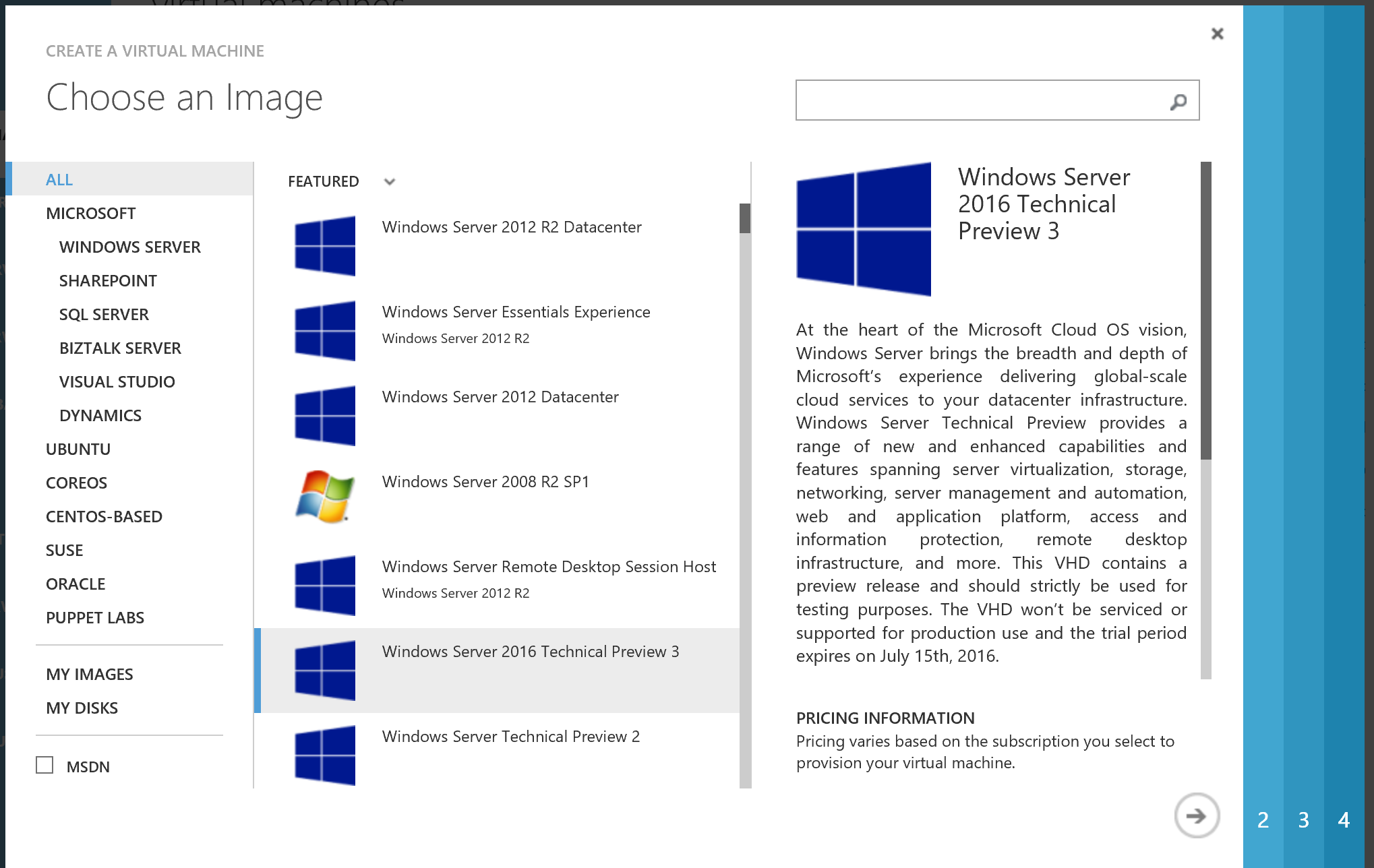Jump to wizard step 4
This screenshot has width=1374, height=868.
click(1344, 820)
